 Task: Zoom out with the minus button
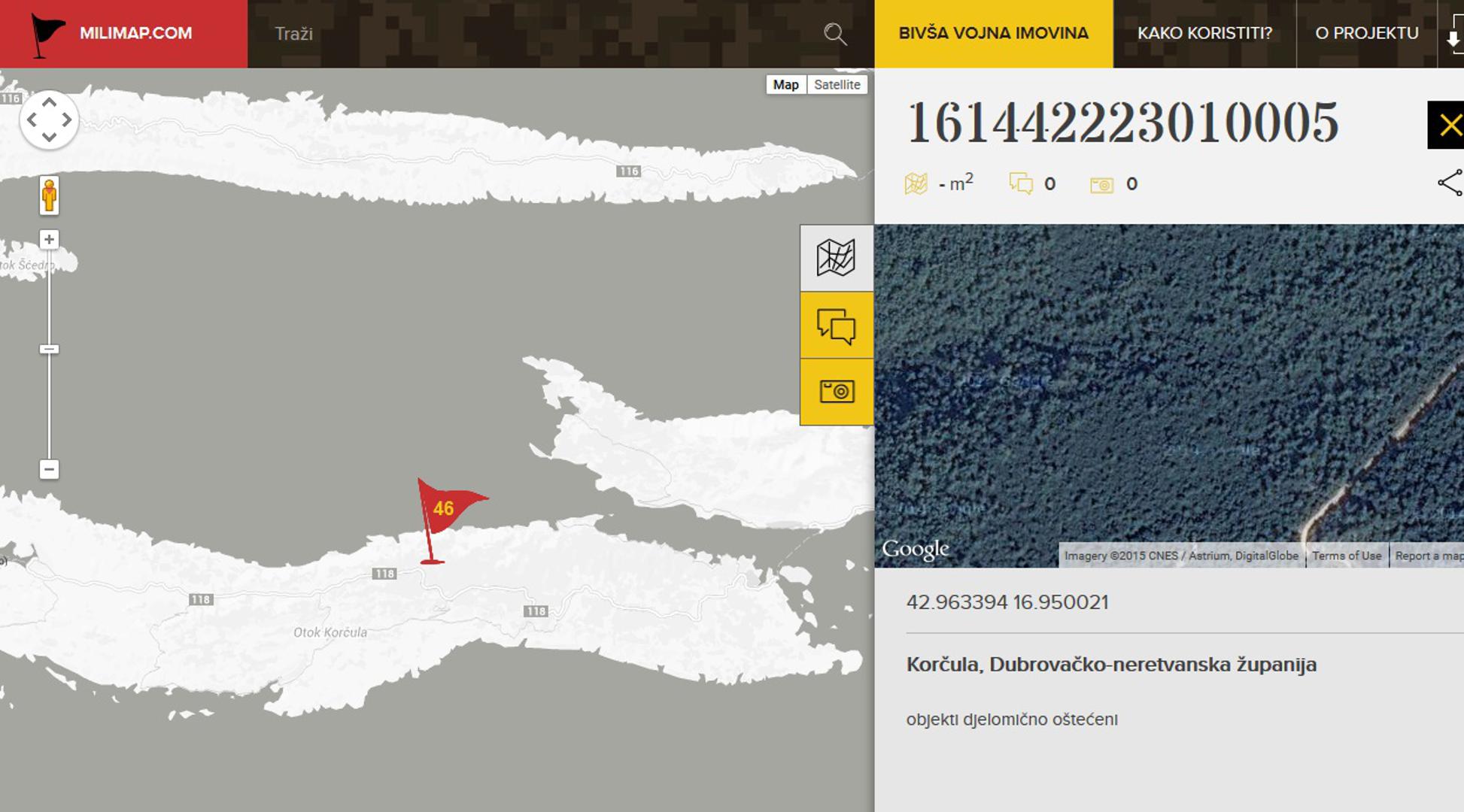point(49,470)
